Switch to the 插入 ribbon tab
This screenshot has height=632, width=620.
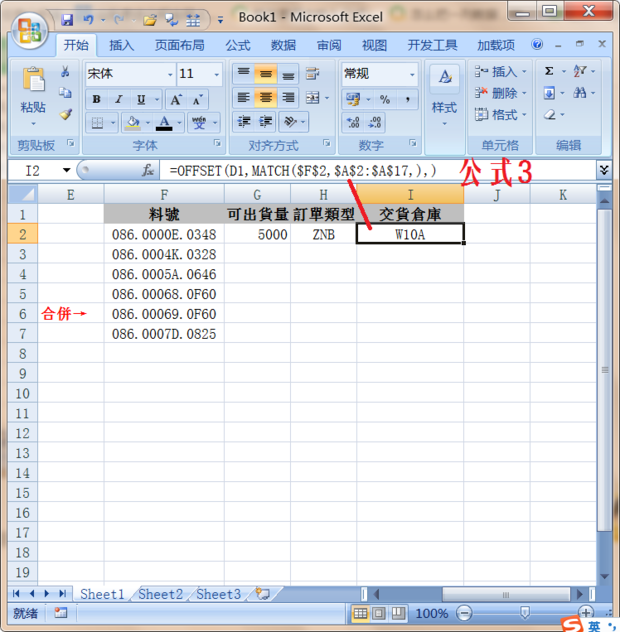[121, 46]
